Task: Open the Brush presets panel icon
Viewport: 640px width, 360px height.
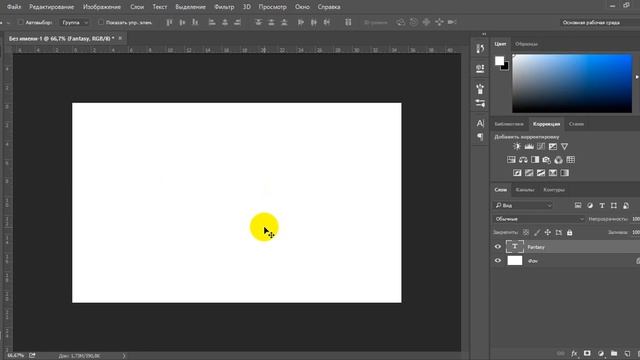Action: tap(480, 89)
